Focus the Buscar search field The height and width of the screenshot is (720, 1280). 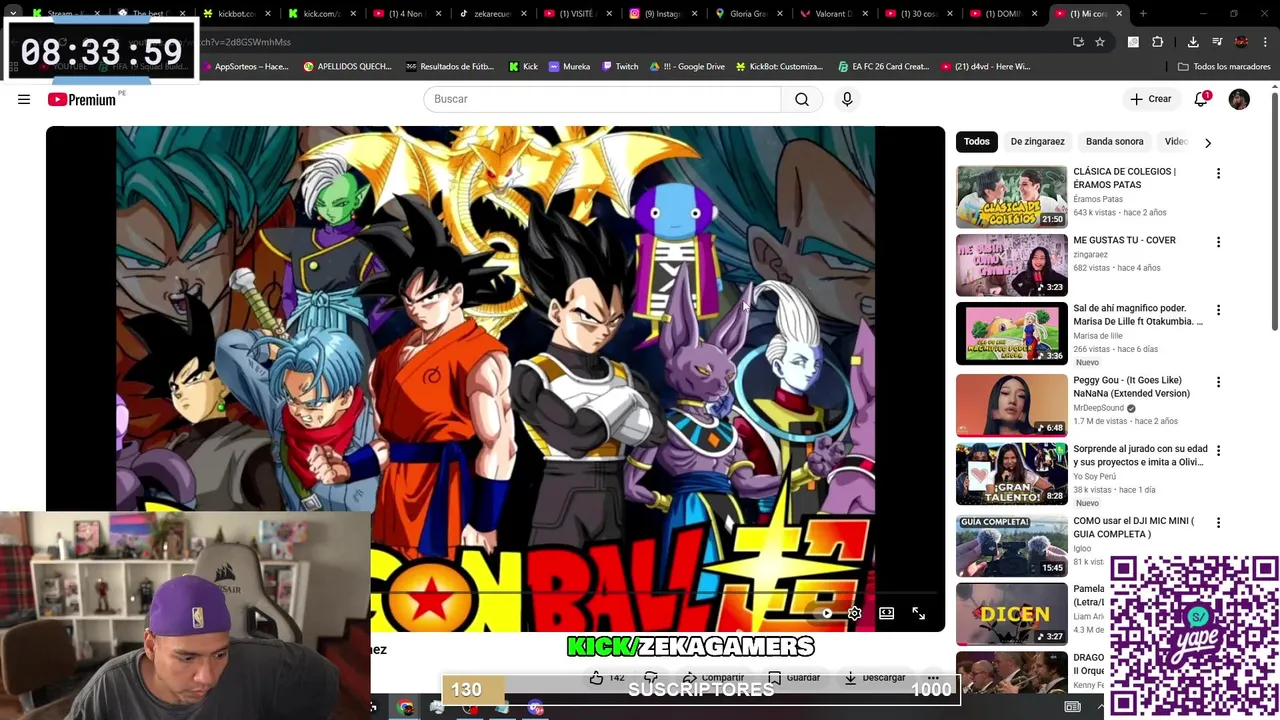[602, 99]
